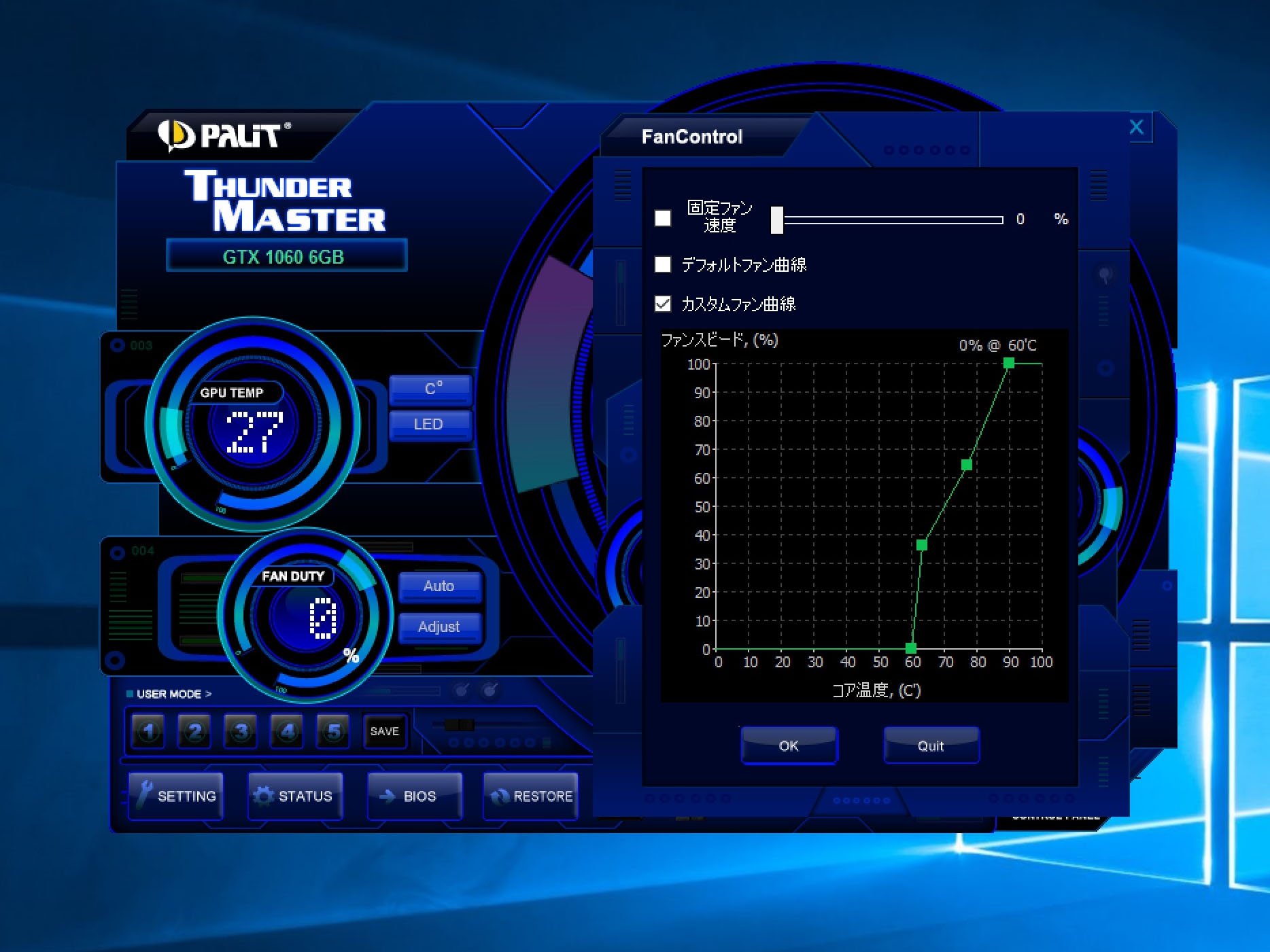Click Quit in FanControl dialog
Image resolution: width=1270 pixels, height=952 pixels.
coord(931,745)
